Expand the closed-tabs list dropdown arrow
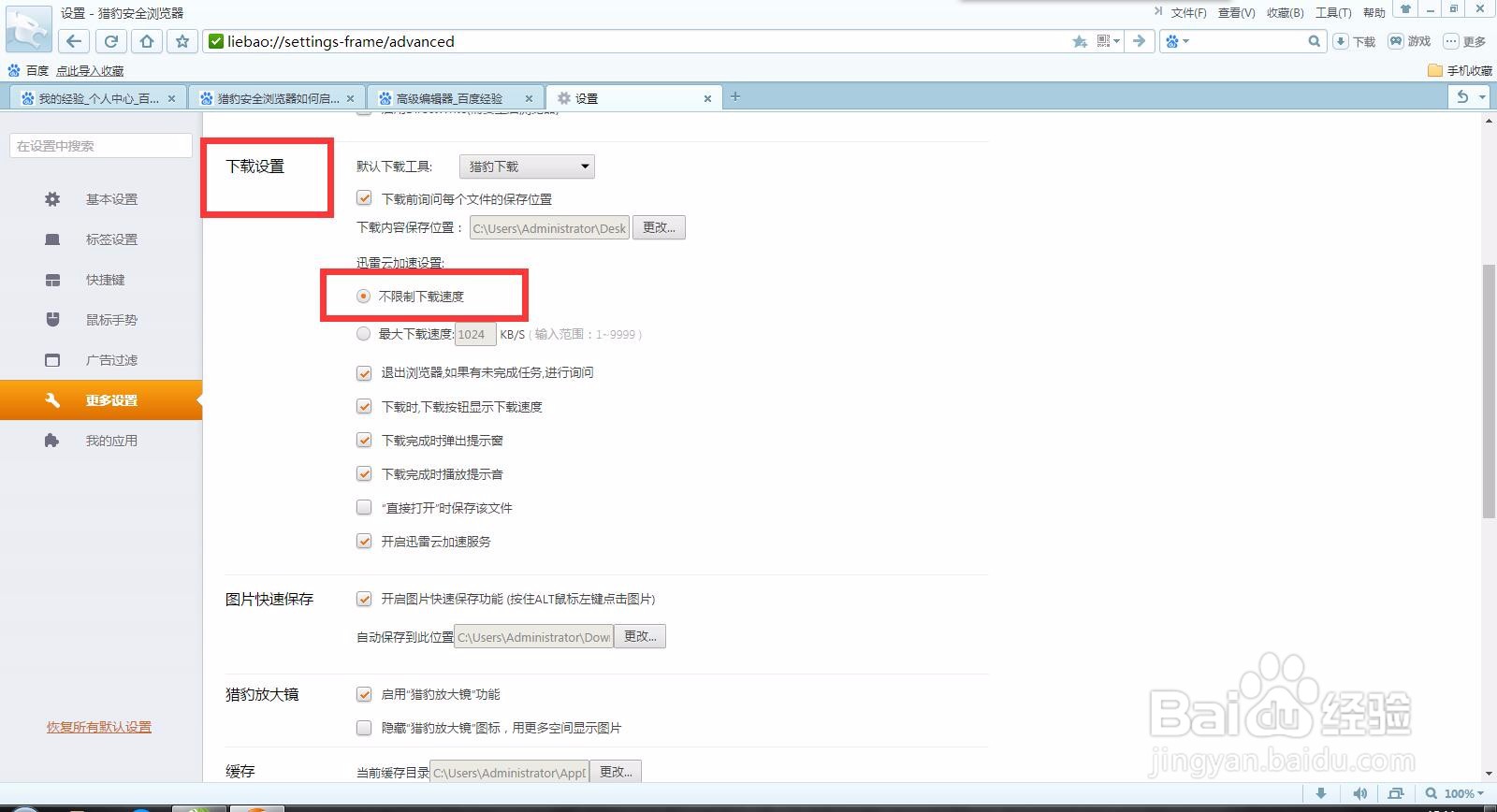 point(1482,96)
